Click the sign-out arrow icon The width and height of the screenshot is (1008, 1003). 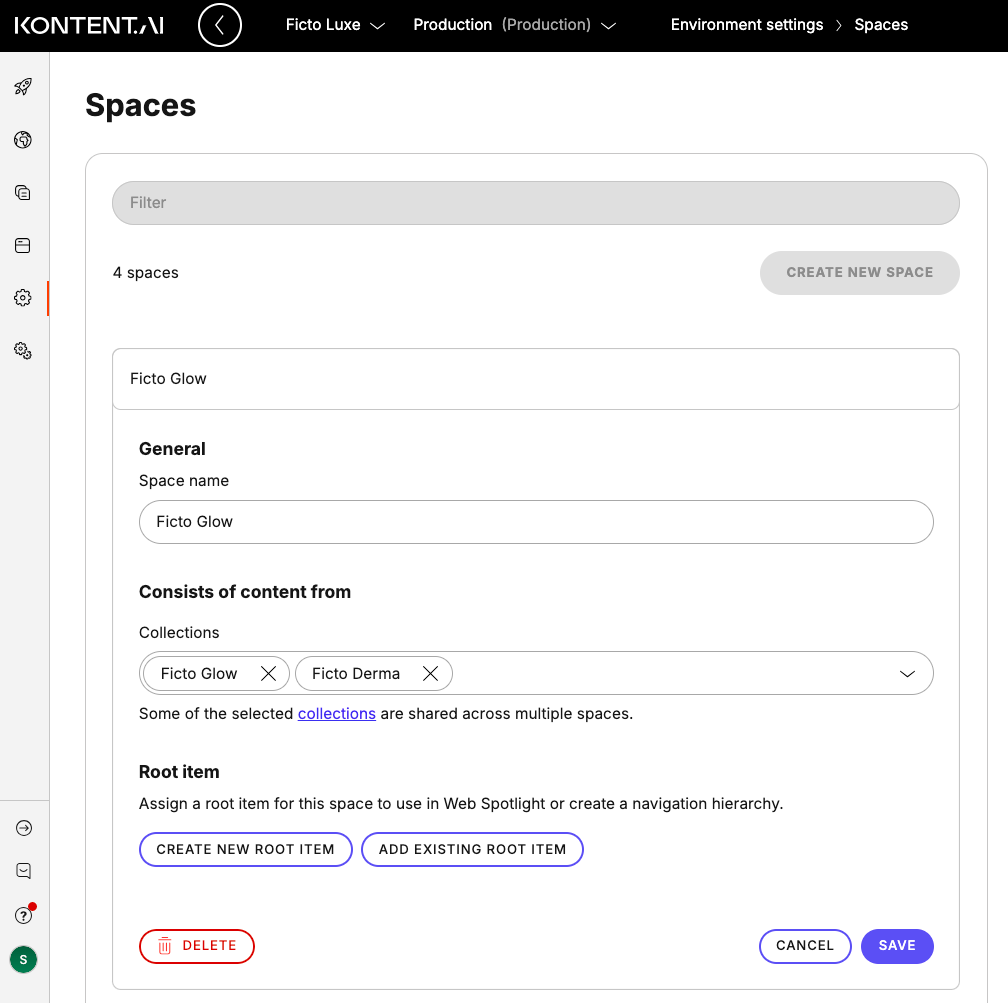pyautogui.click(x=23, y=827)
